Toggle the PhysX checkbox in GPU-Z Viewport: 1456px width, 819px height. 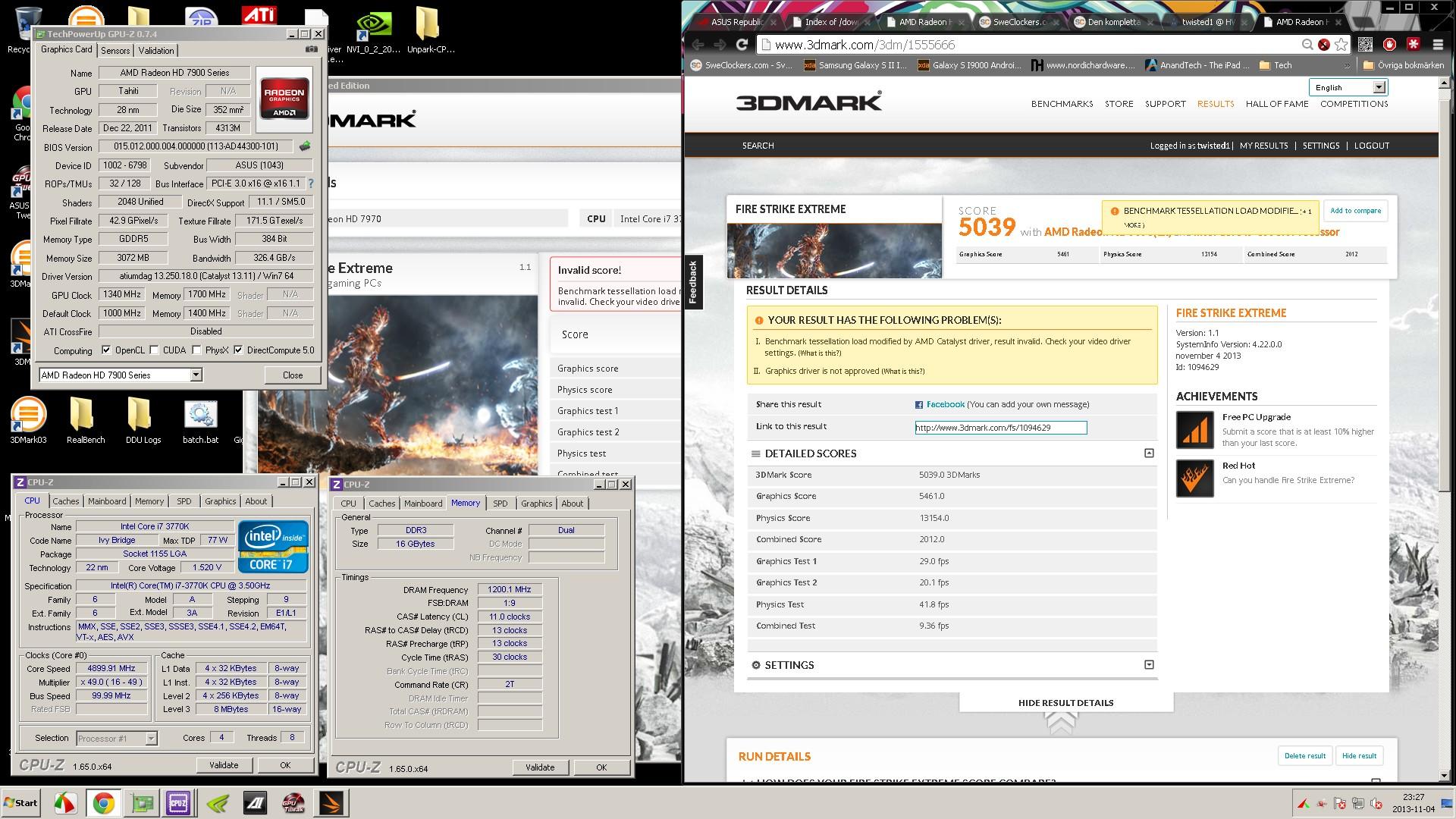196,350
